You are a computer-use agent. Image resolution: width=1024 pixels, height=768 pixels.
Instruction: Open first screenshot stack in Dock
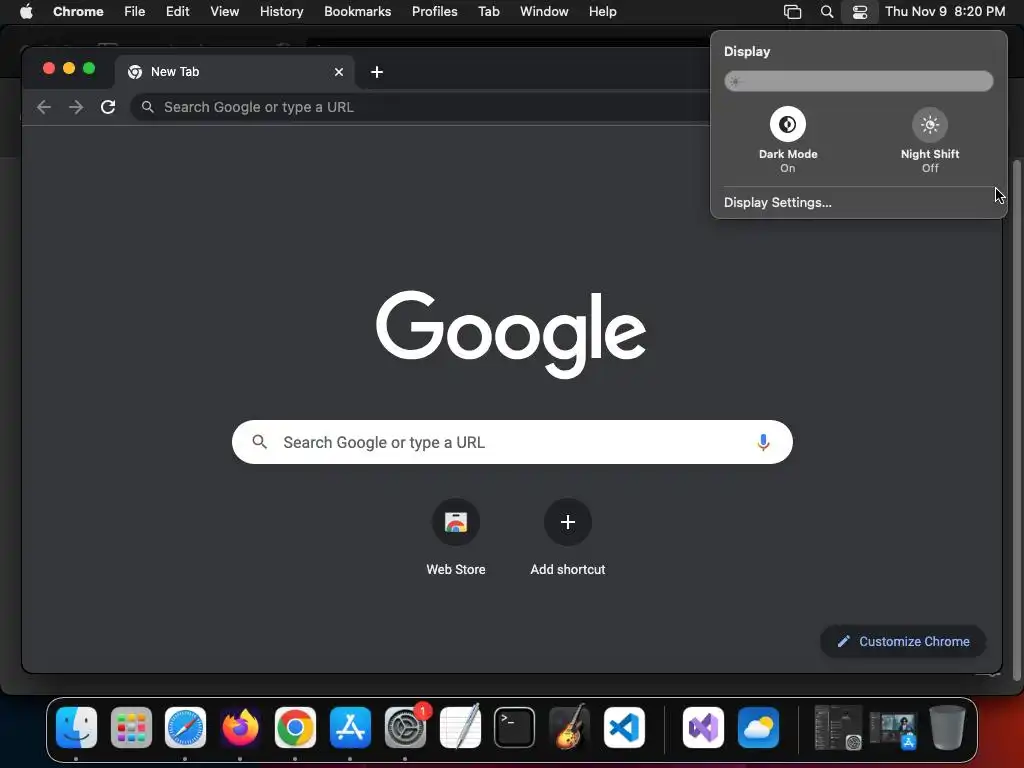838,728
